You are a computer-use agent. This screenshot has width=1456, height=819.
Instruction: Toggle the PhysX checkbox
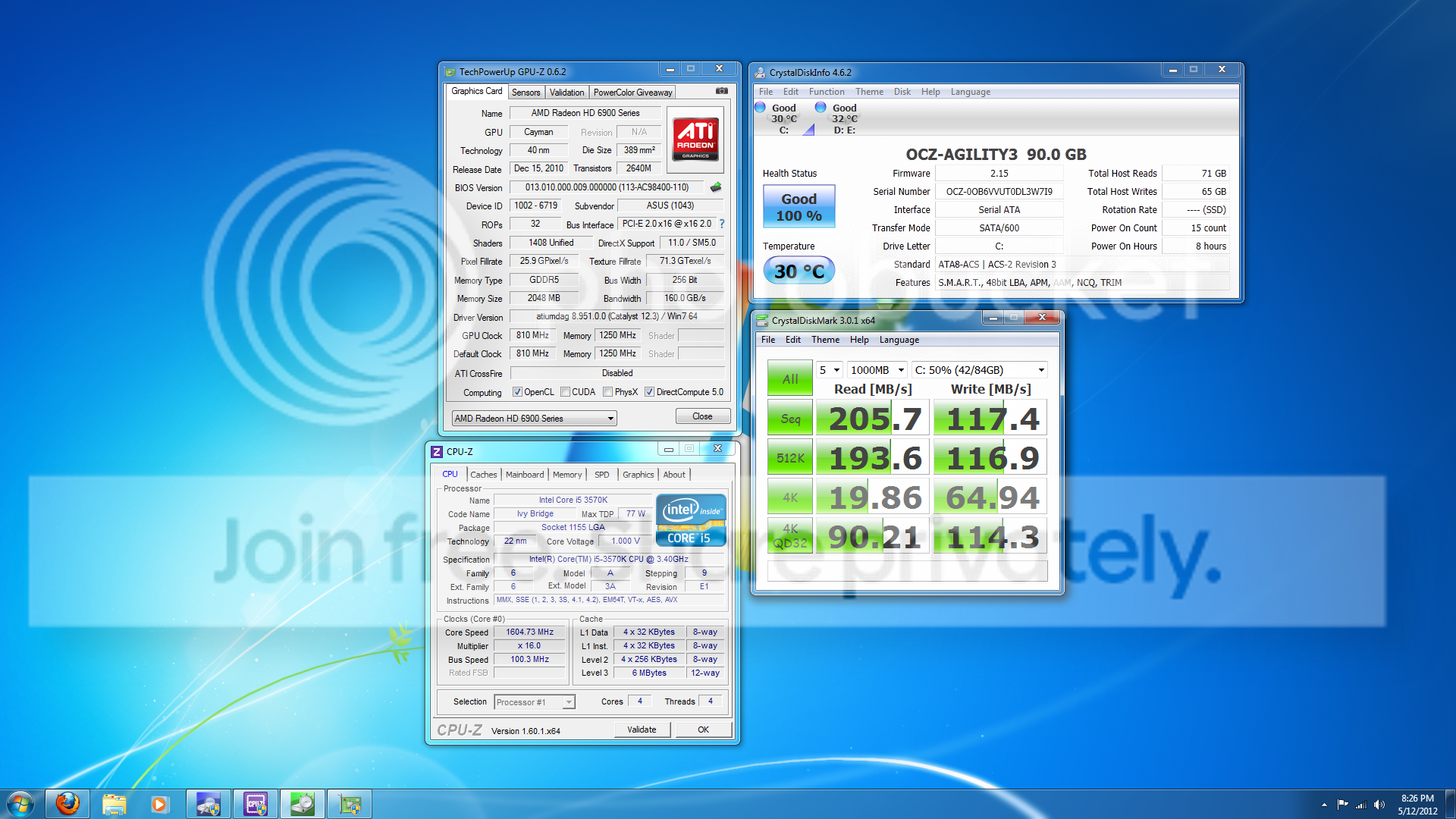[608, 392]
